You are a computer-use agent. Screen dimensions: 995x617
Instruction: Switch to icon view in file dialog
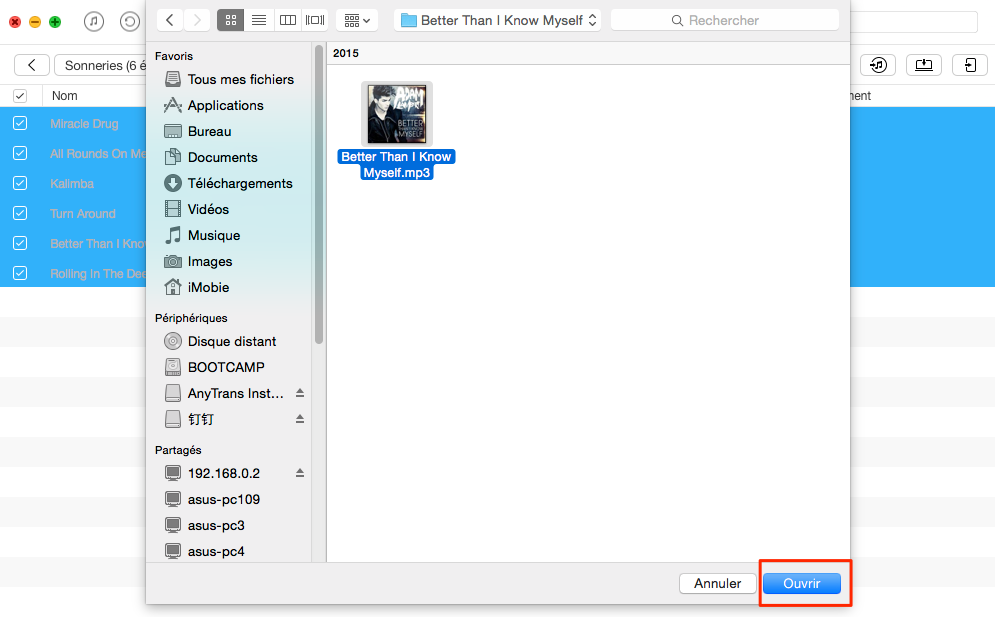point(230,20)
